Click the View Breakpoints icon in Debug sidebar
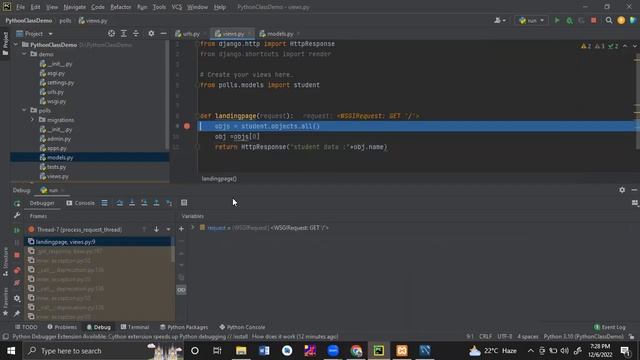 click(x=17, y=270)
